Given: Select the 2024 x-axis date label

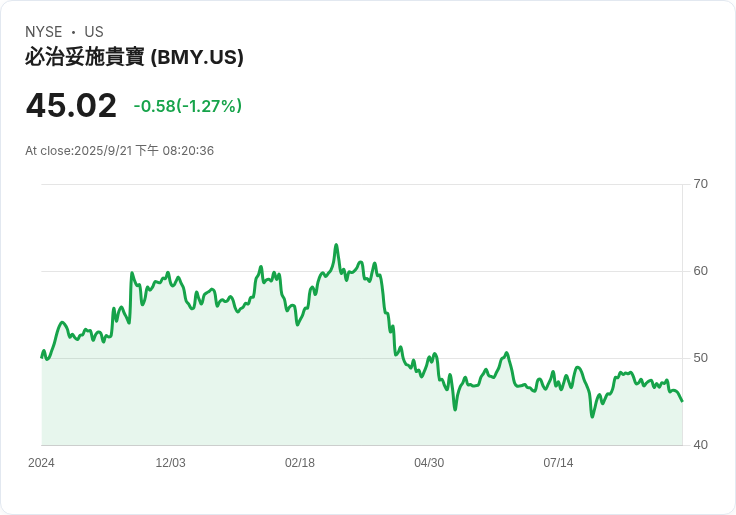Looking at the screenshot, I should 41,463.
